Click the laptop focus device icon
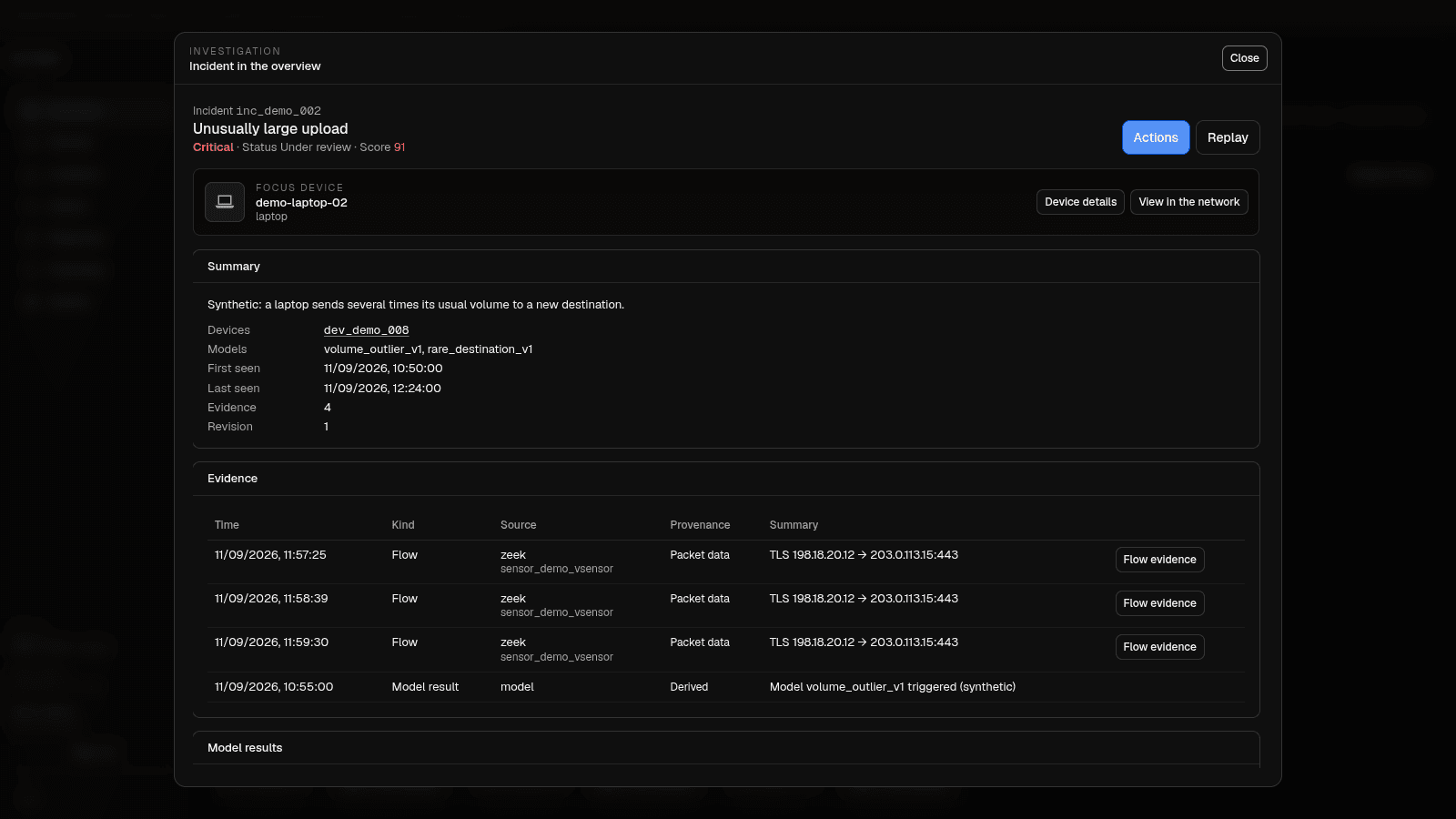Image resolution: width=1456 pixels, height=819 pixels. tap(225, 202)
